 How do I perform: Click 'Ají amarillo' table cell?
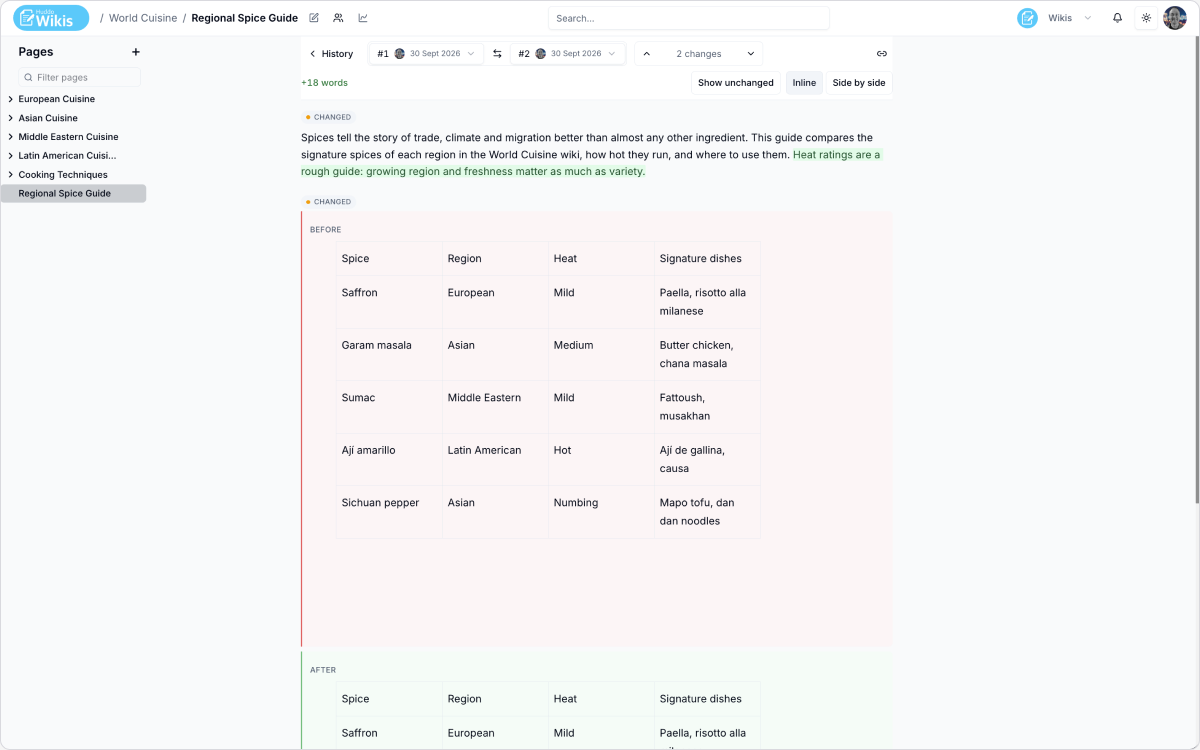coord(390,459)
